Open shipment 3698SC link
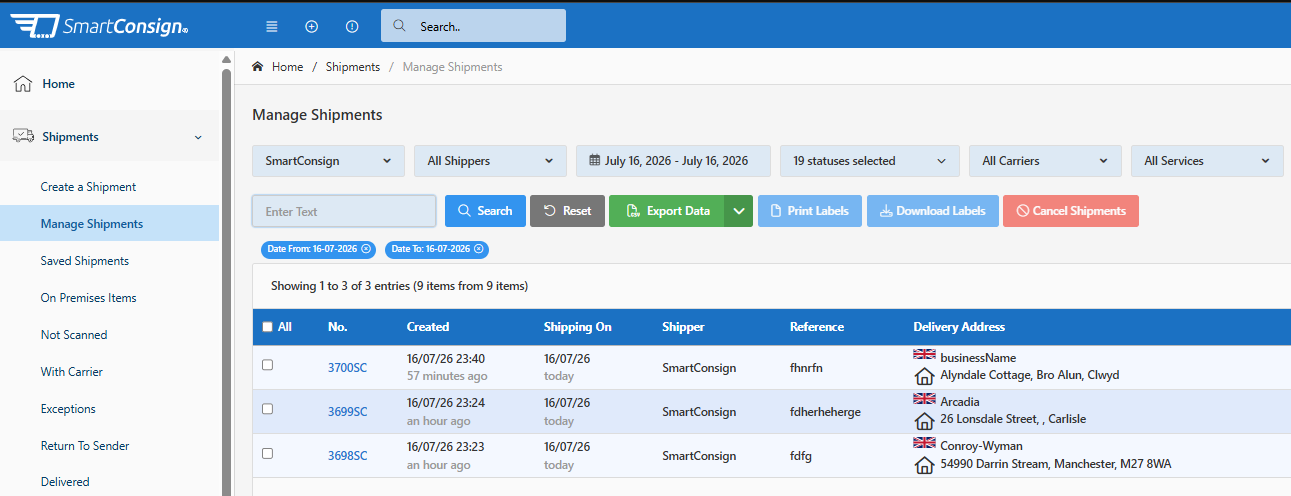Screen dimensions: 1291x496 tap(347, 456)
